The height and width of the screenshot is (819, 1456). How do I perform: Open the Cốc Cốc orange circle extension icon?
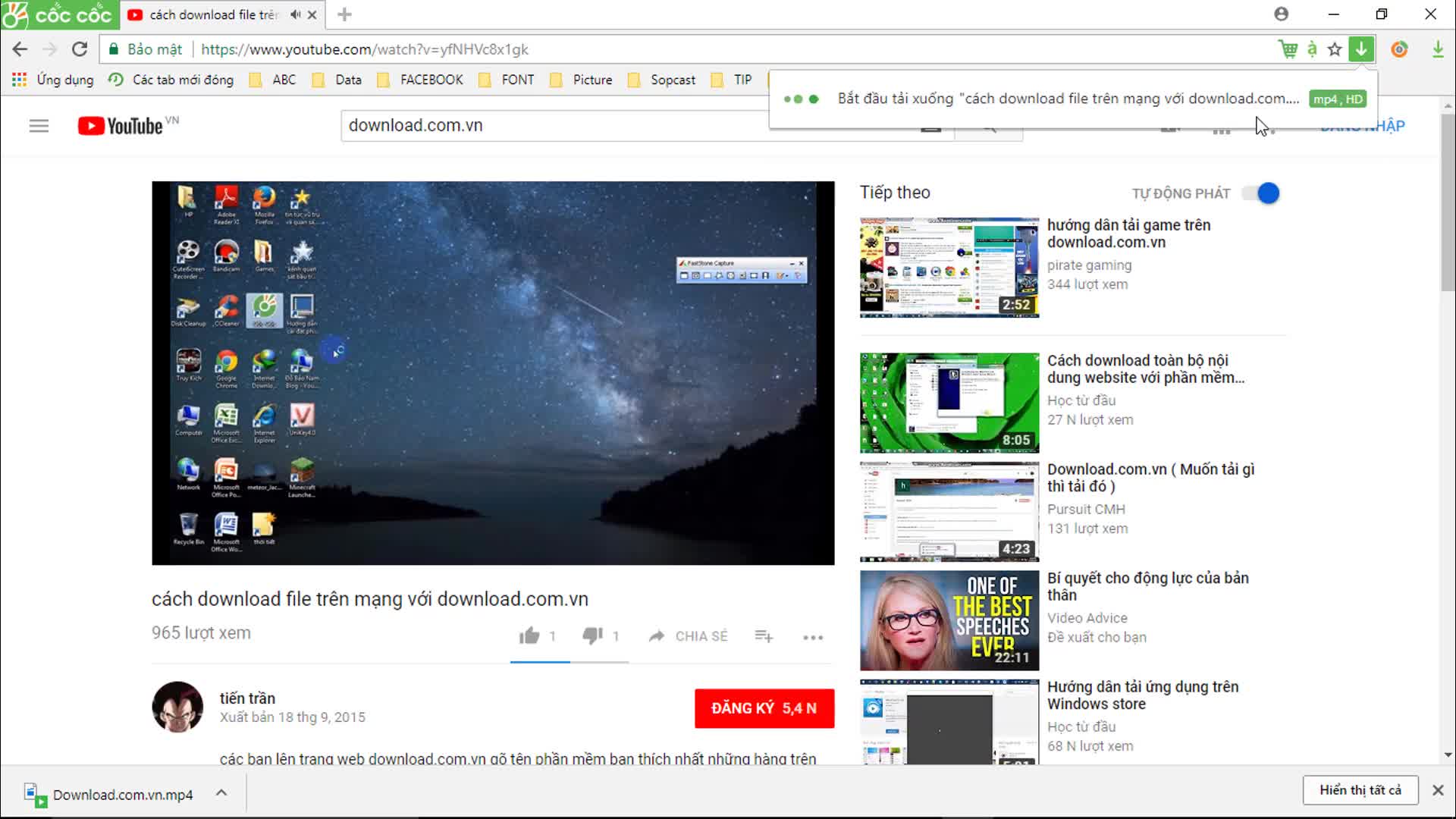(1400, 49)
